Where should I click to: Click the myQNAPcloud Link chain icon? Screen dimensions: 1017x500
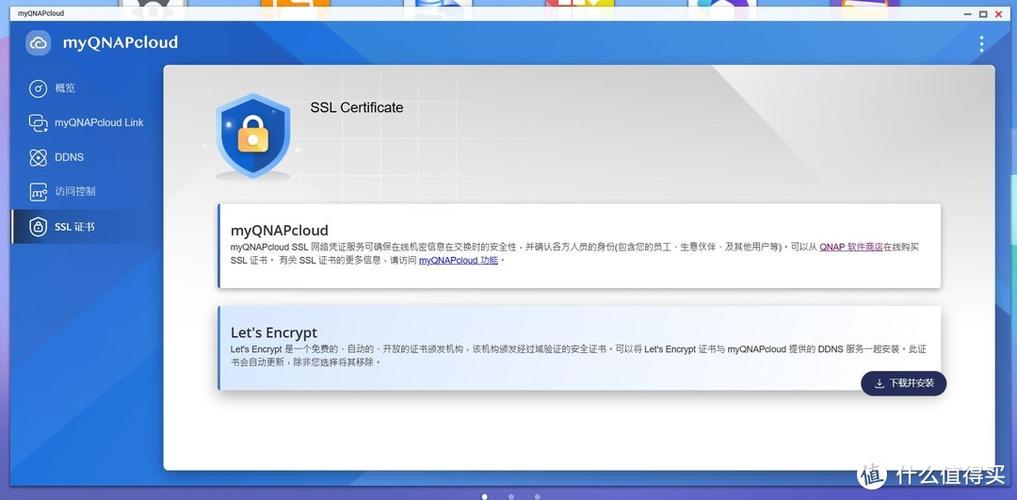[38, 123]
